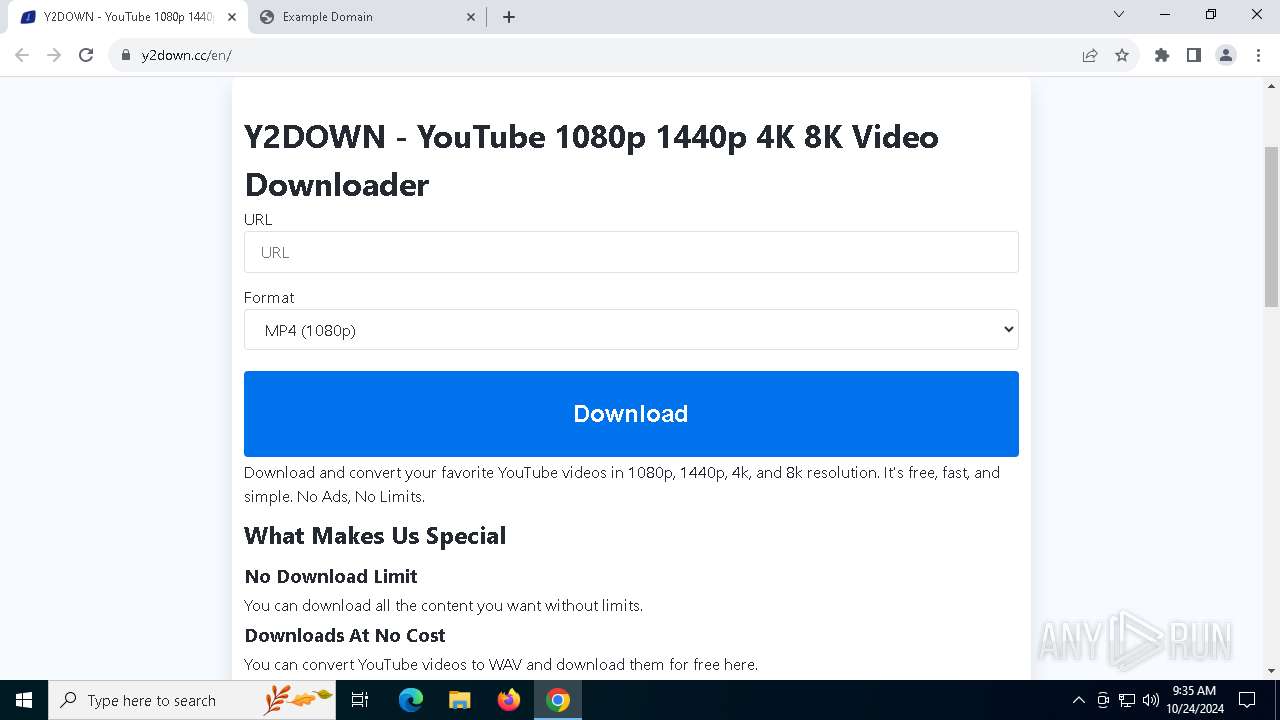Open Chrome's three-dot menu
1280x720 pixels.
tap(1258, 55)
